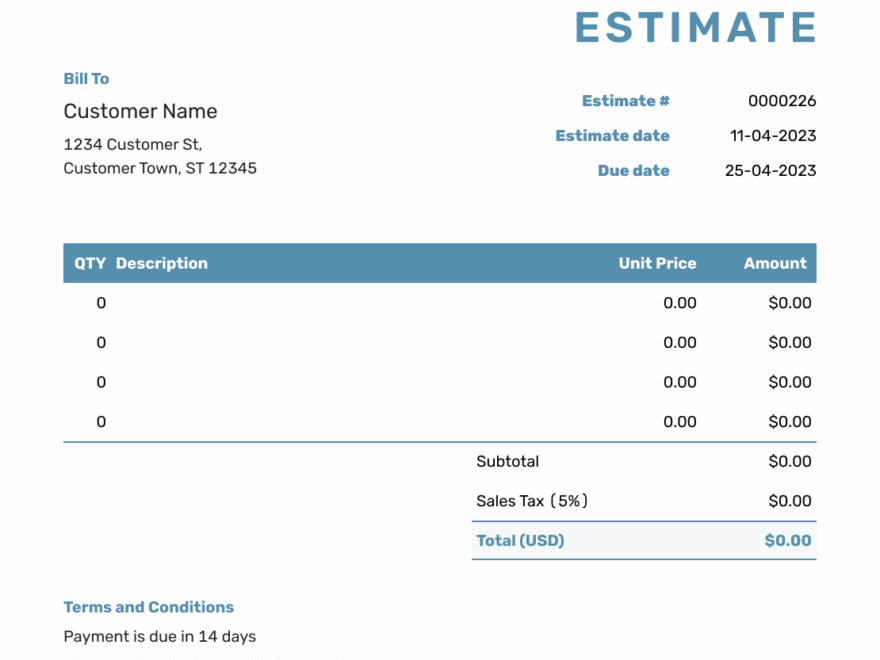The height and width of the screenshot is (660, 880).
Task: Click the Amount column header
Action: [x=774, y=263]
